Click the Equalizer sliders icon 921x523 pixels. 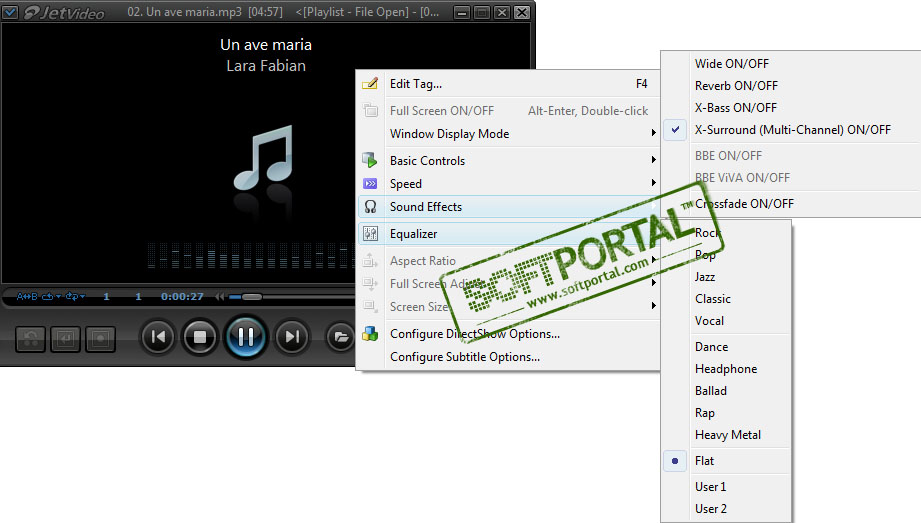(370, 234)
